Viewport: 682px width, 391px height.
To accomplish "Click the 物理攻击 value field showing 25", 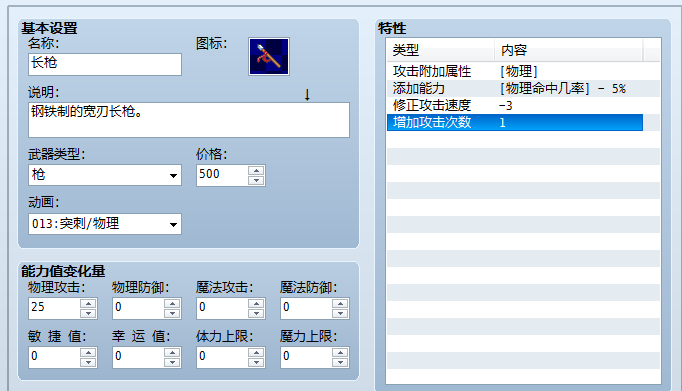I will [x=54, y=308].
